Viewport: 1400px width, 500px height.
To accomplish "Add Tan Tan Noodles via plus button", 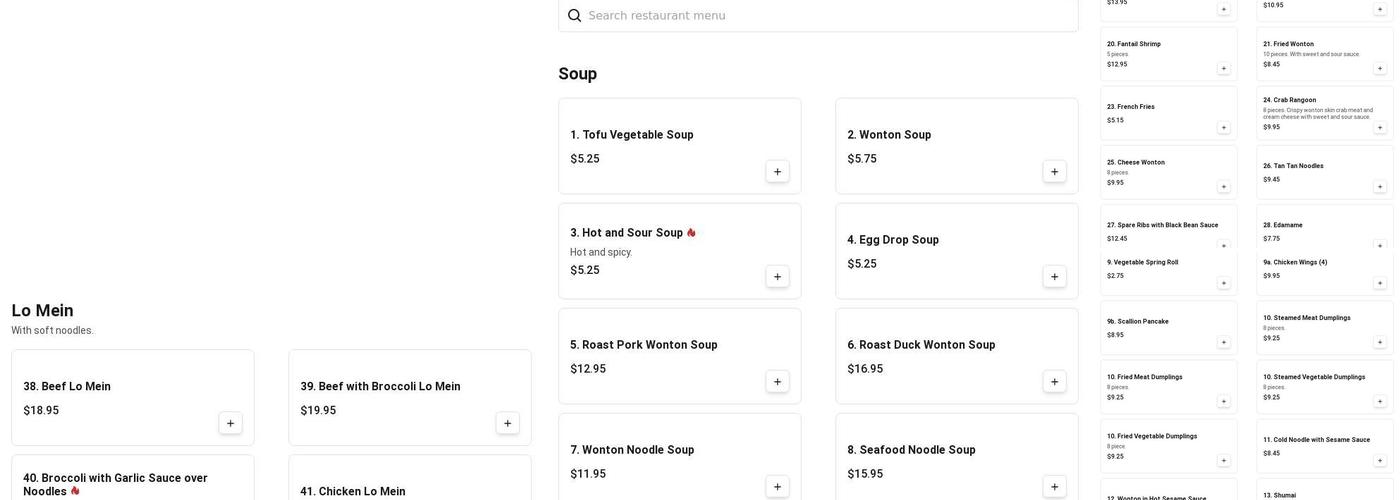I will click(x=1380, y=187).
